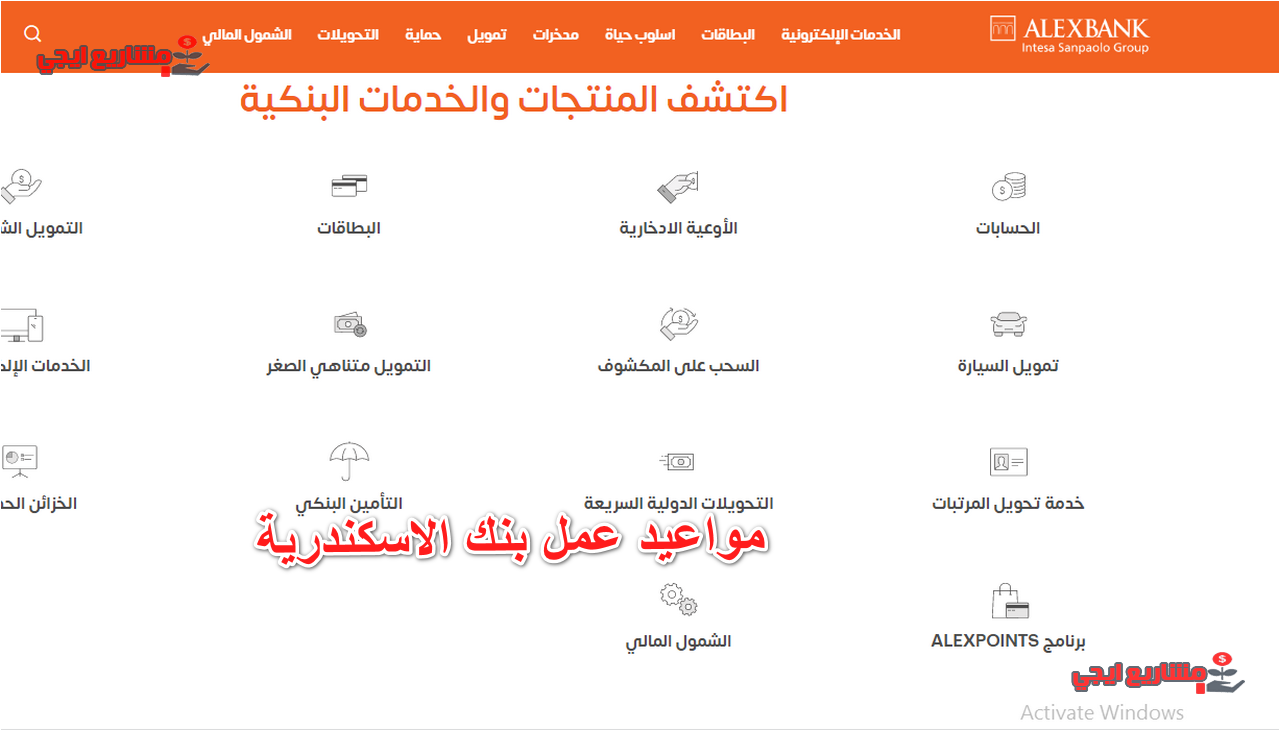This screenshot has width=1280, height=731.
Task: Open the التحويلات menu
Action: (348, 34)
